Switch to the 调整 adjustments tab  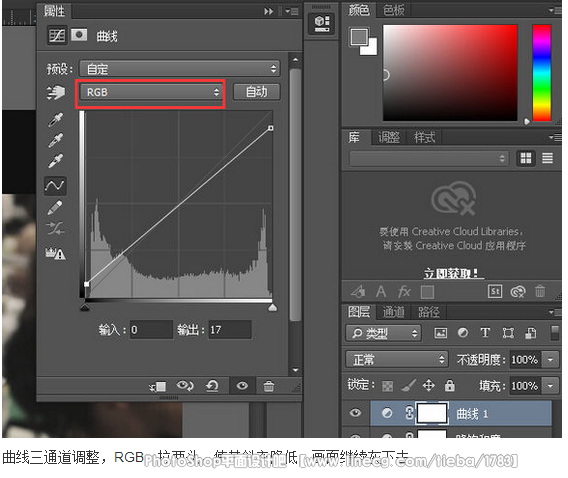(389, 137)
